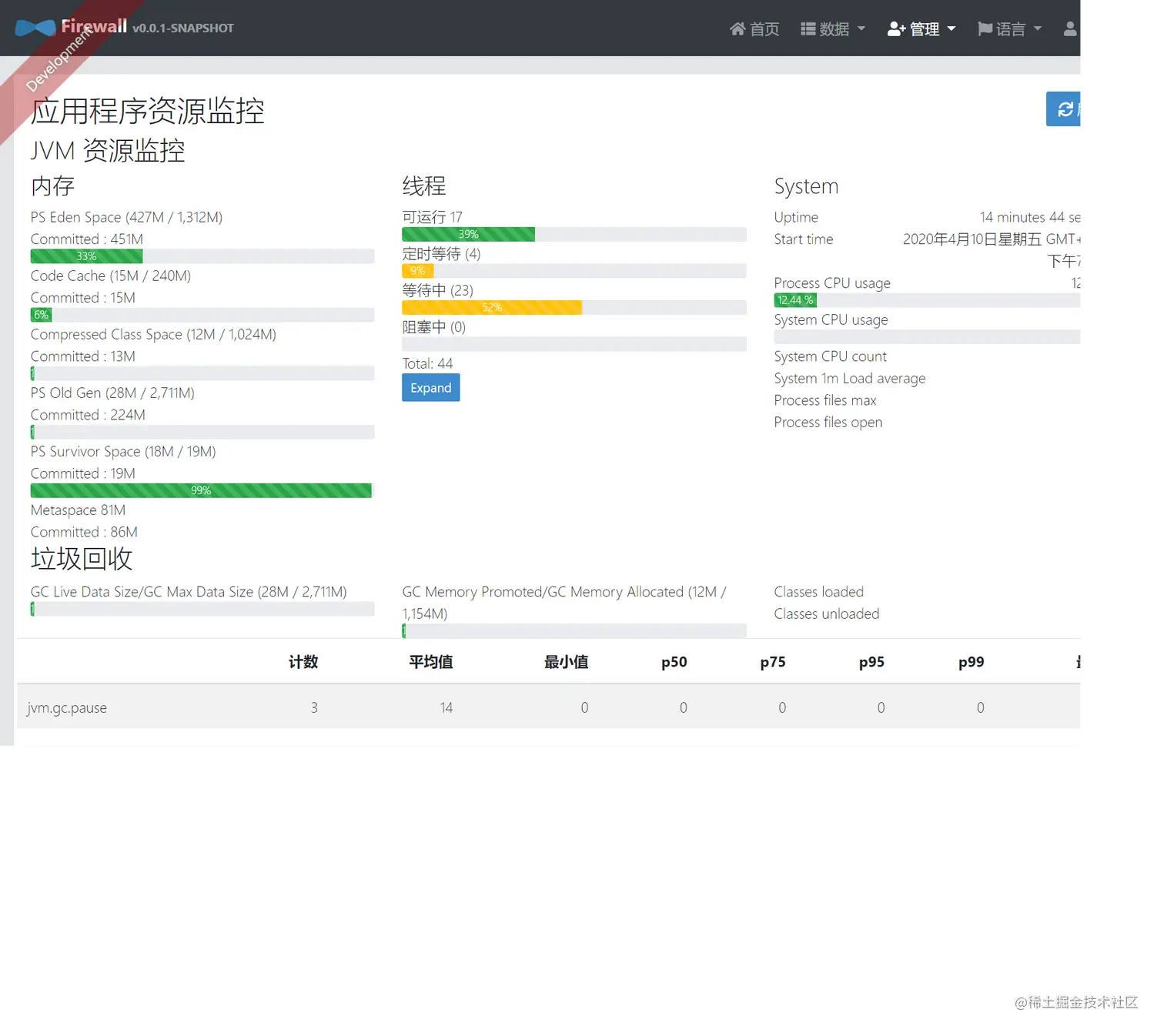Click the Total: 44 thread count
This screenshot has height=1036, width=1164.
[427, 363]
